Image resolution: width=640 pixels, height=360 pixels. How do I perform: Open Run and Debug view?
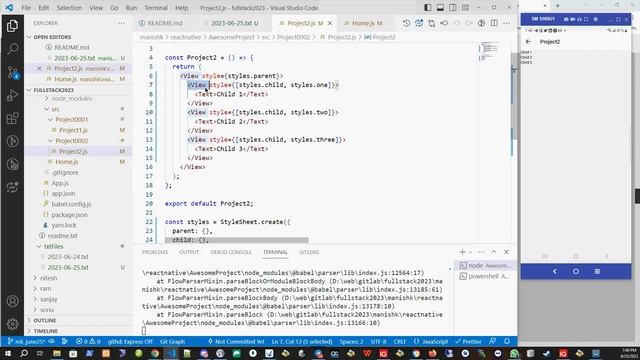tap(12, 96)
